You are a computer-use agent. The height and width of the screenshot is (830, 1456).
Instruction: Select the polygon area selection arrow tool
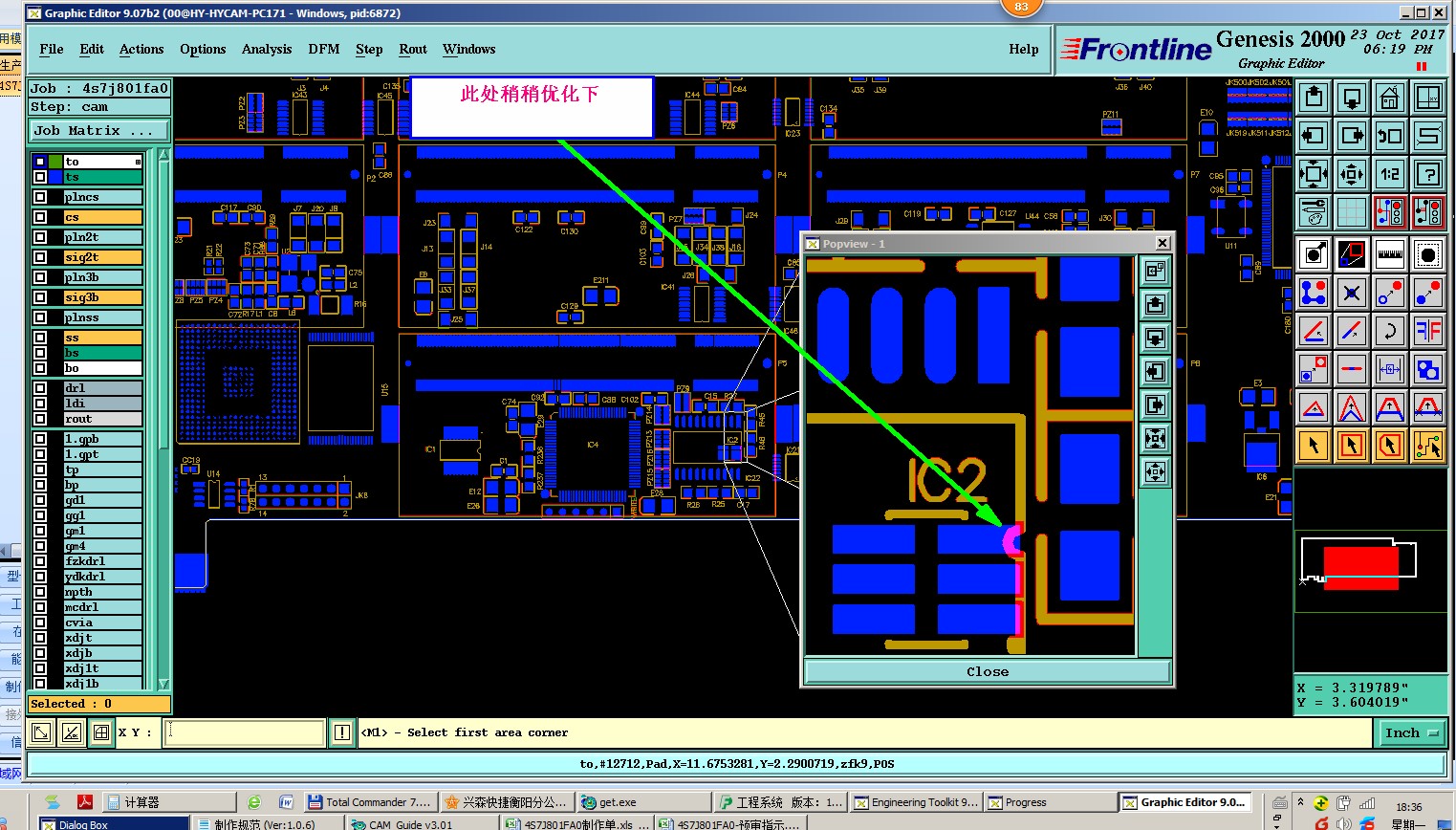[1390, 445]
